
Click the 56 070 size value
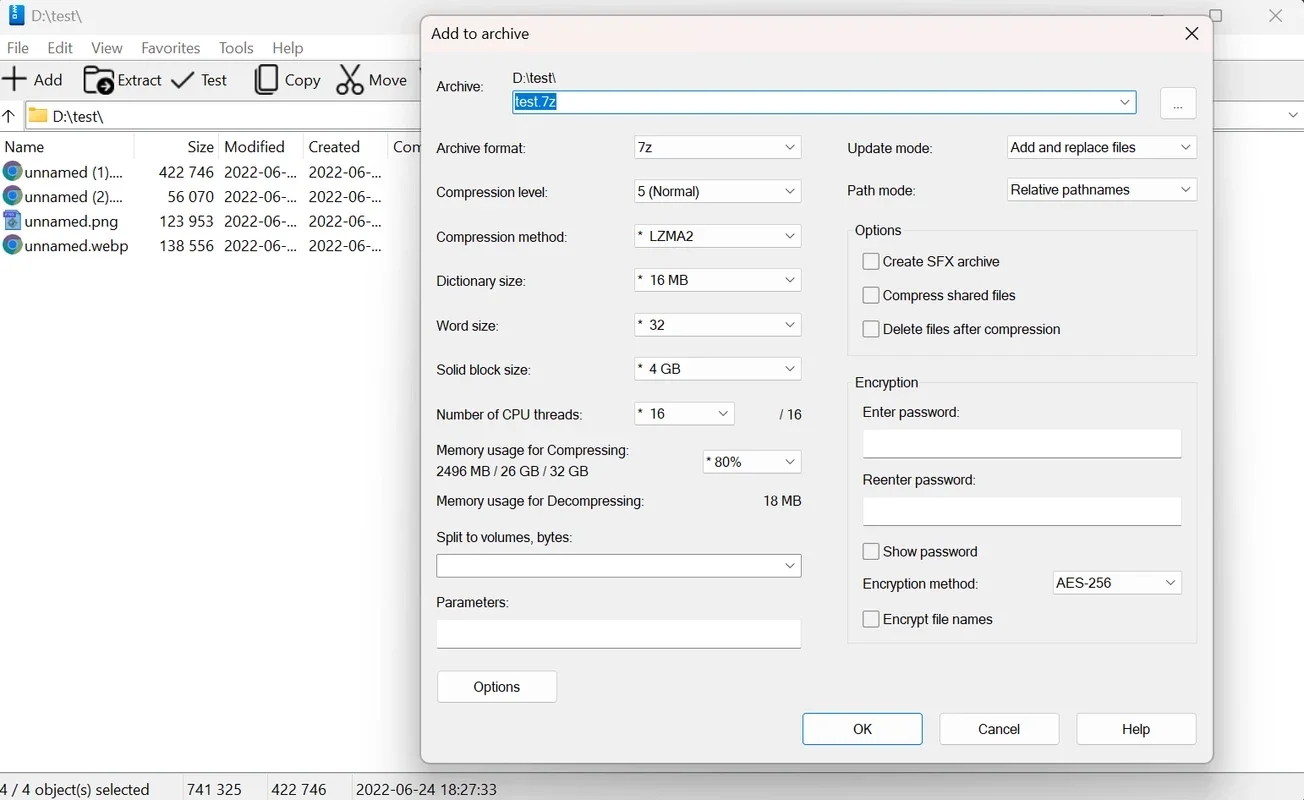191,196
